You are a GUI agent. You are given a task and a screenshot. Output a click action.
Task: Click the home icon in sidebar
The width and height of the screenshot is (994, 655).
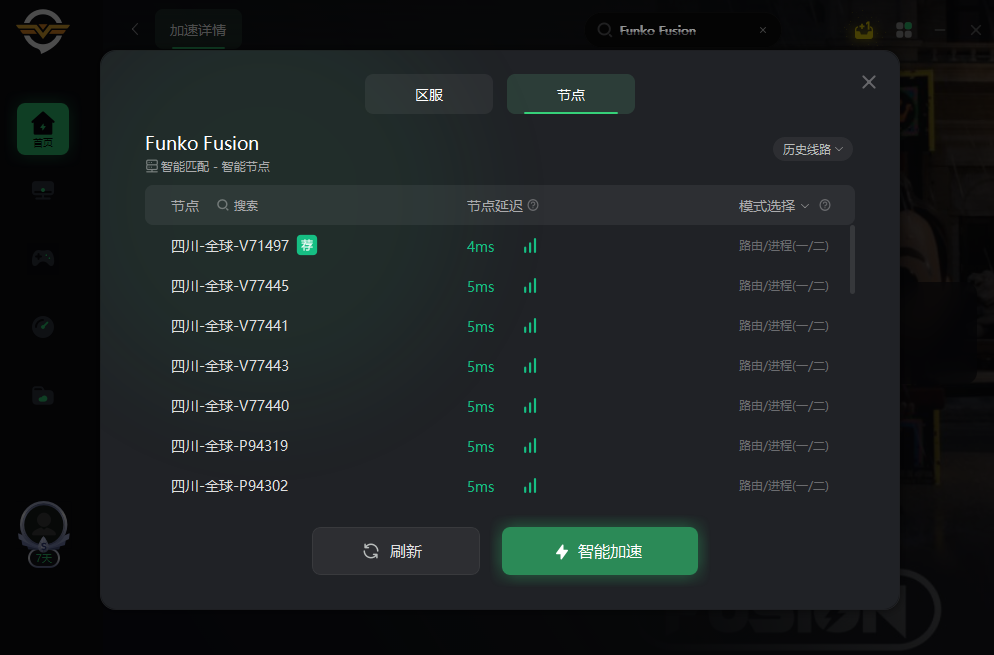coord(42,129)
